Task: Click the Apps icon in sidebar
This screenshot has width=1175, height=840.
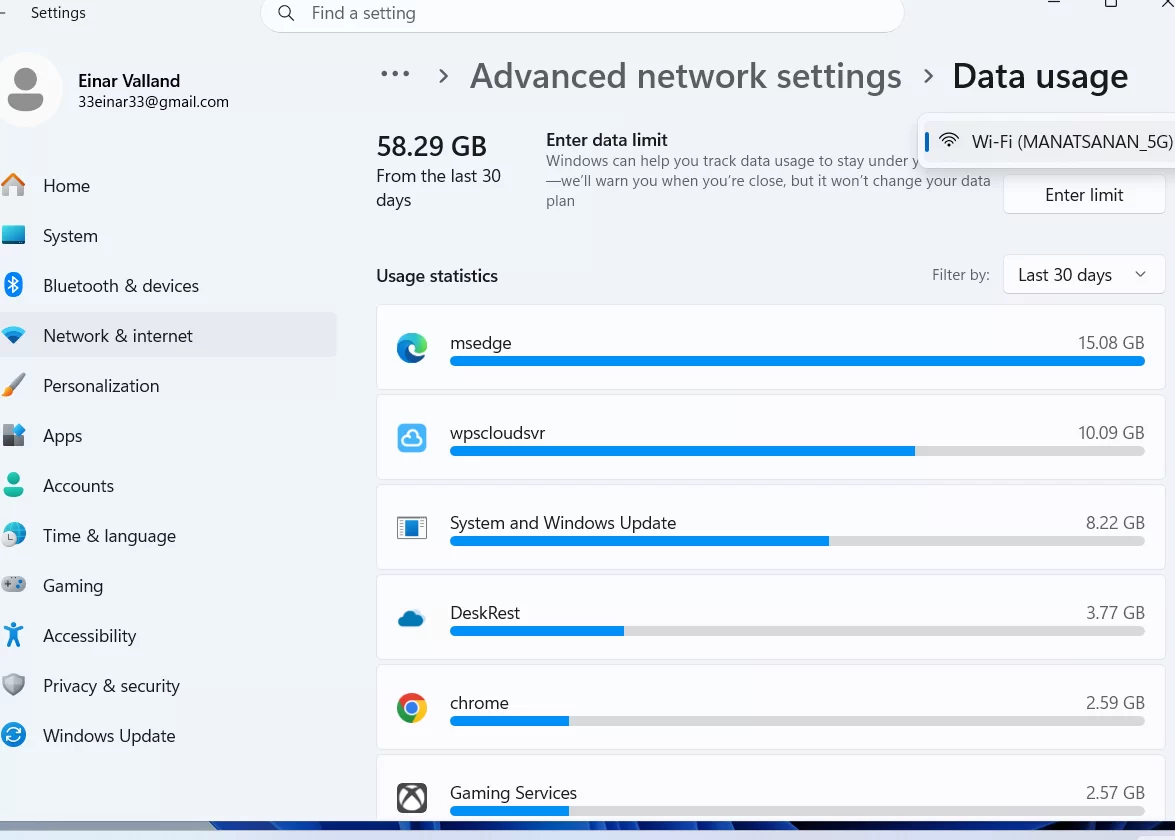Action: point(13,435)
